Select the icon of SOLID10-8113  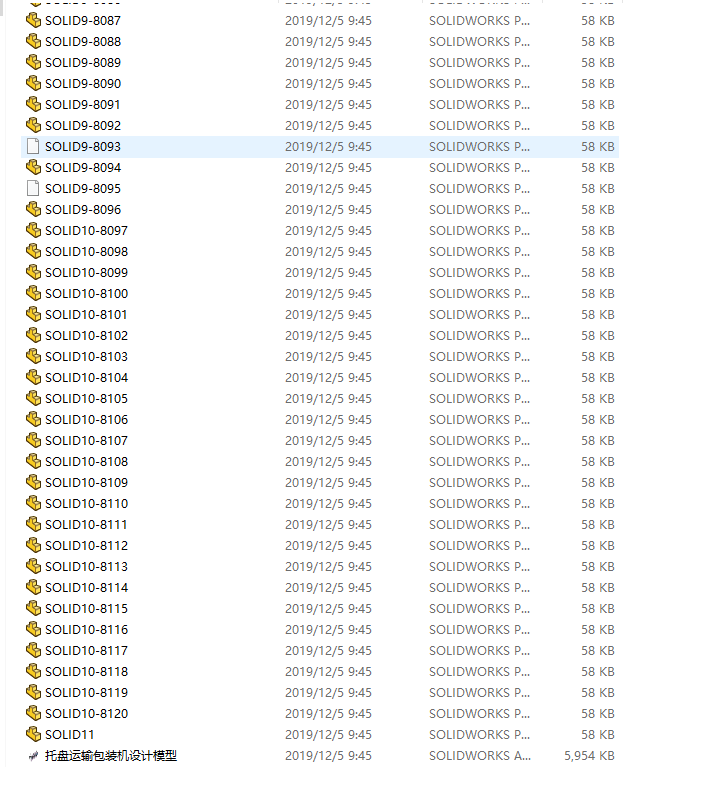[x=33, y=566]
